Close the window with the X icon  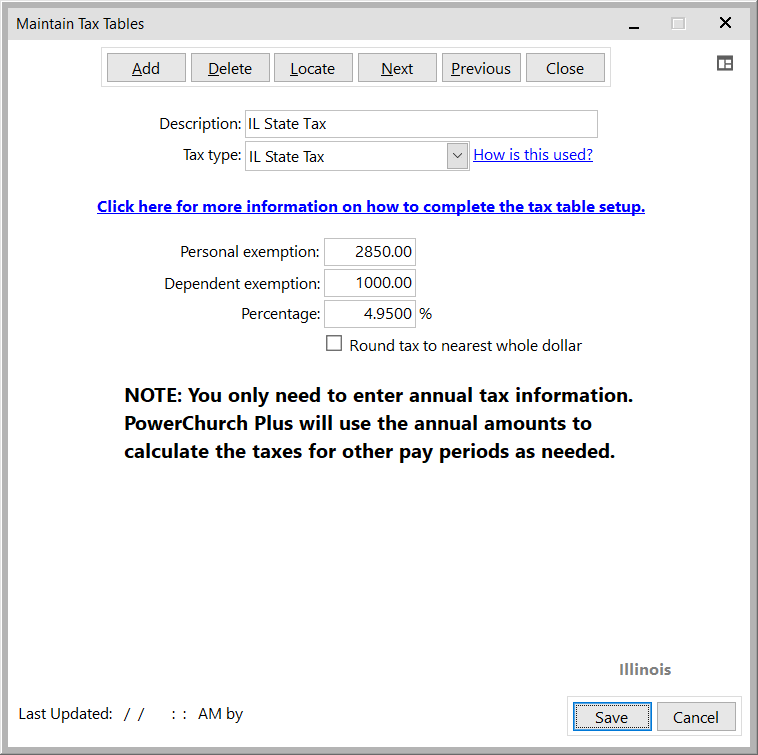[725, 23]
